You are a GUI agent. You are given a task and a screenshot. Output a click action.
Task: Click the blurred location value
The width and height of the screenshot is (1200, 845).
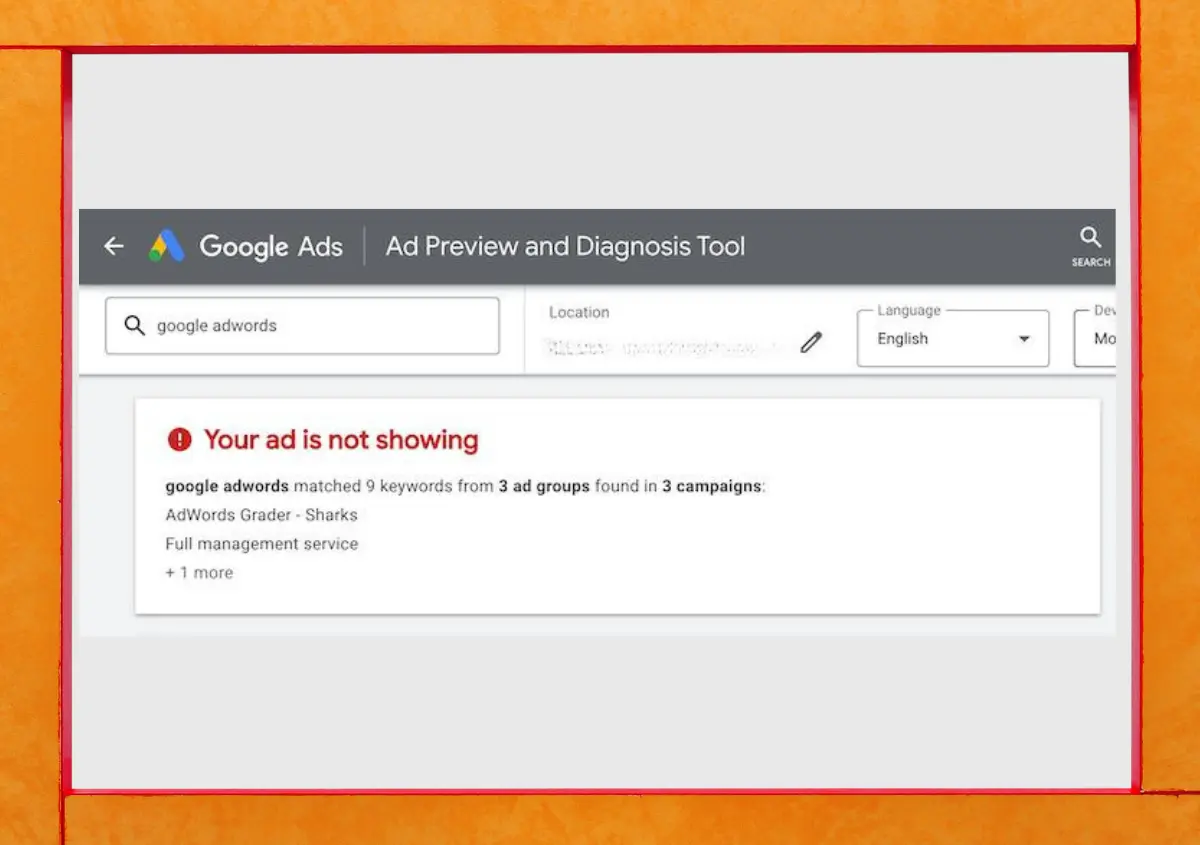click(x=663, y=347)
